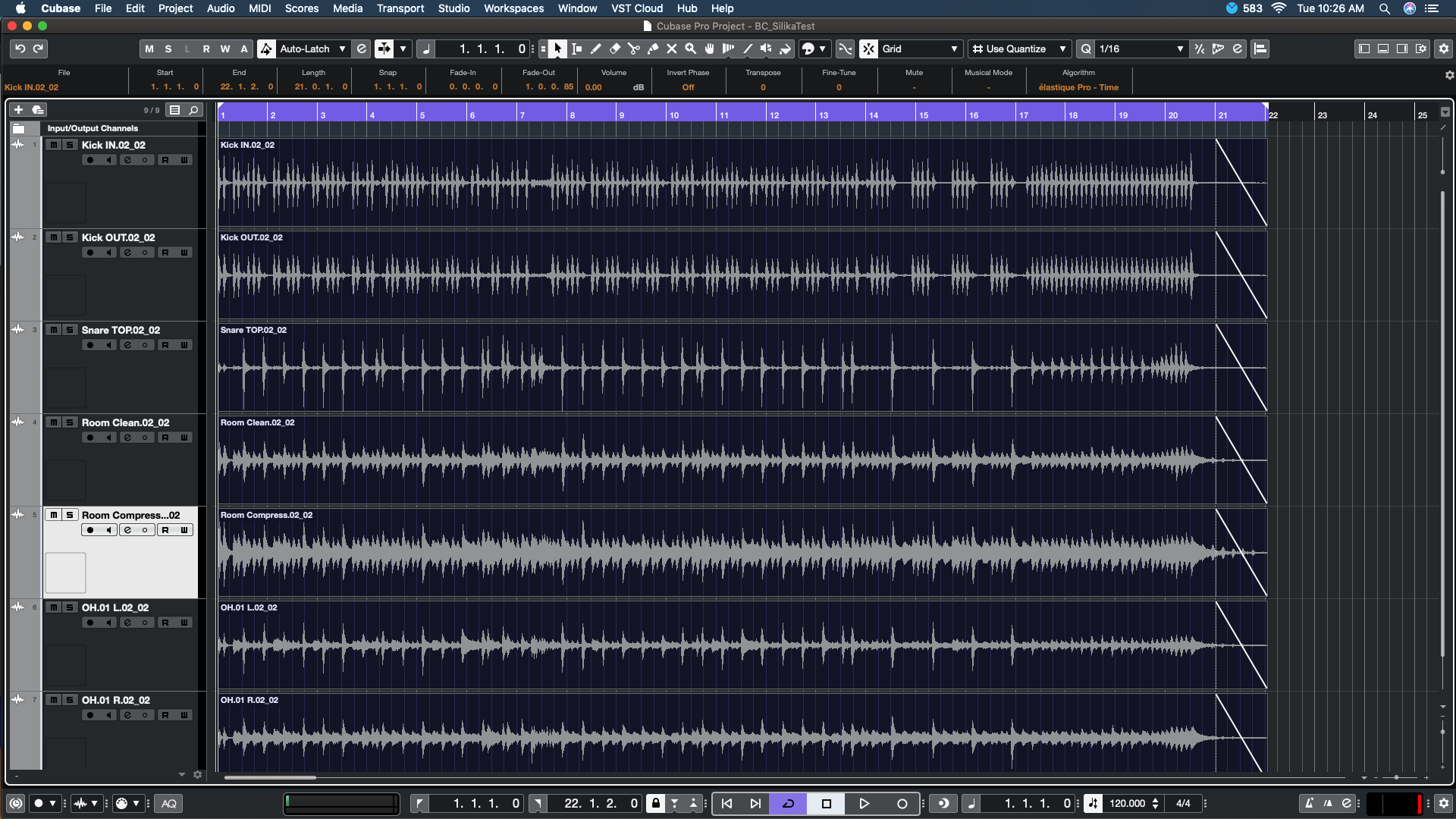
Task: Open the Transport menu
Action: (x=400, y=8)
